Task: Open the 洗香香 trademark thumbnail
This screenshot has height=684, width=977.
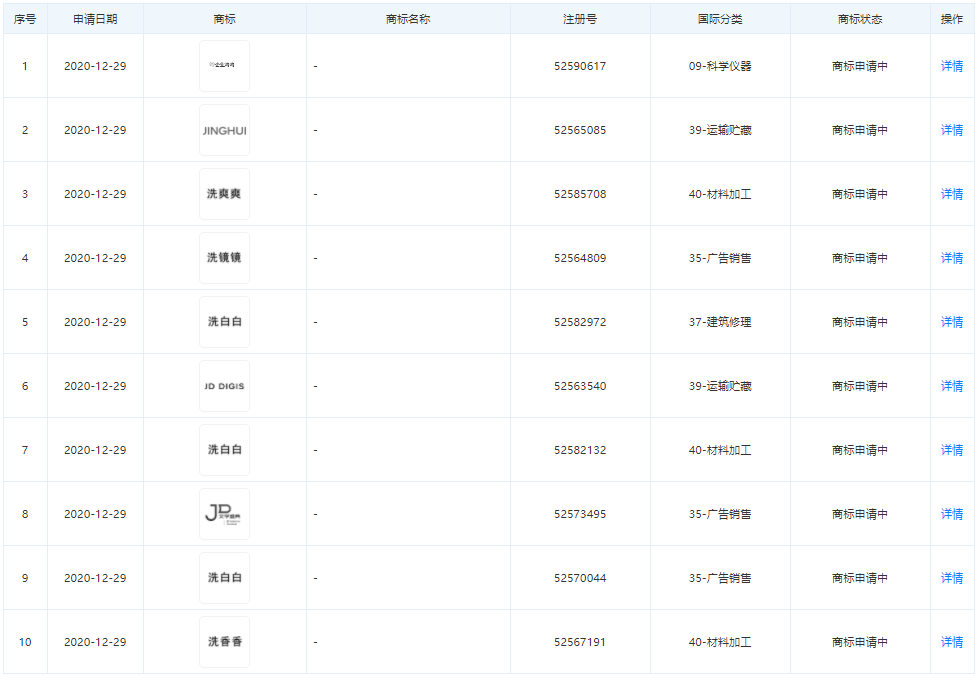Action: tap(224, 642)
